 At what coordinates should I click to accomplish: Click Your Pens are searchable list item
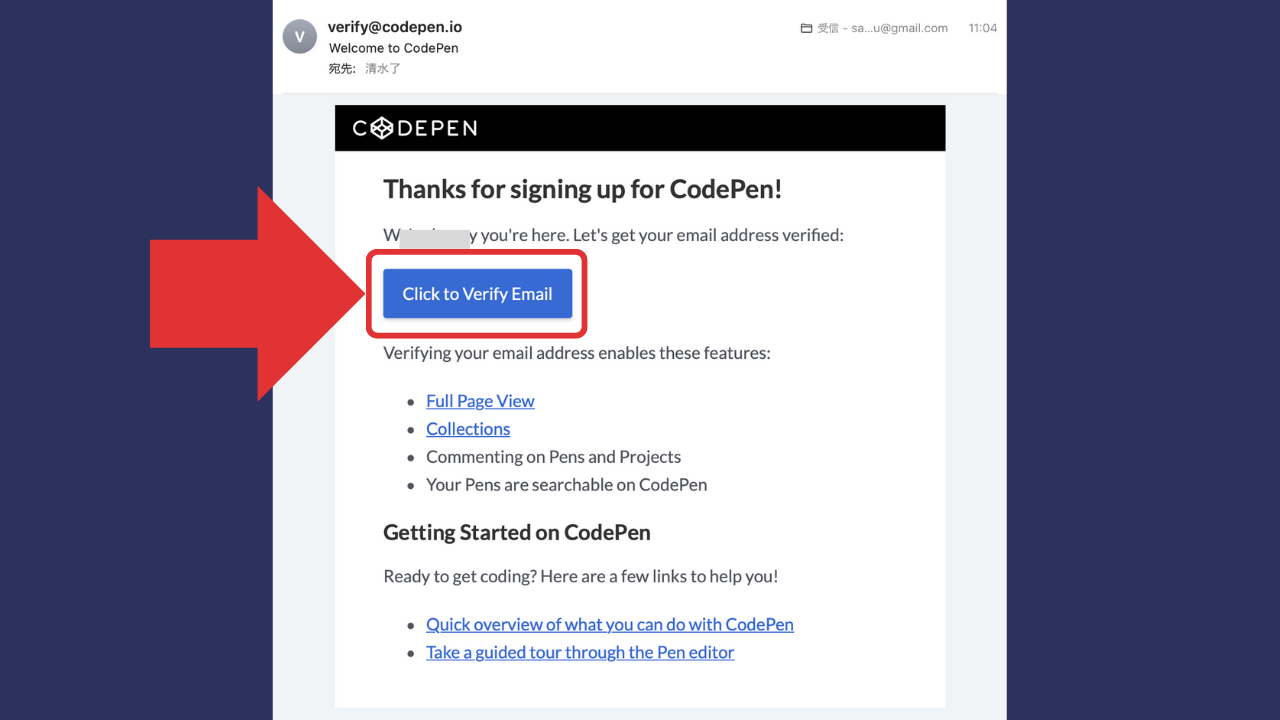(566, 485)
